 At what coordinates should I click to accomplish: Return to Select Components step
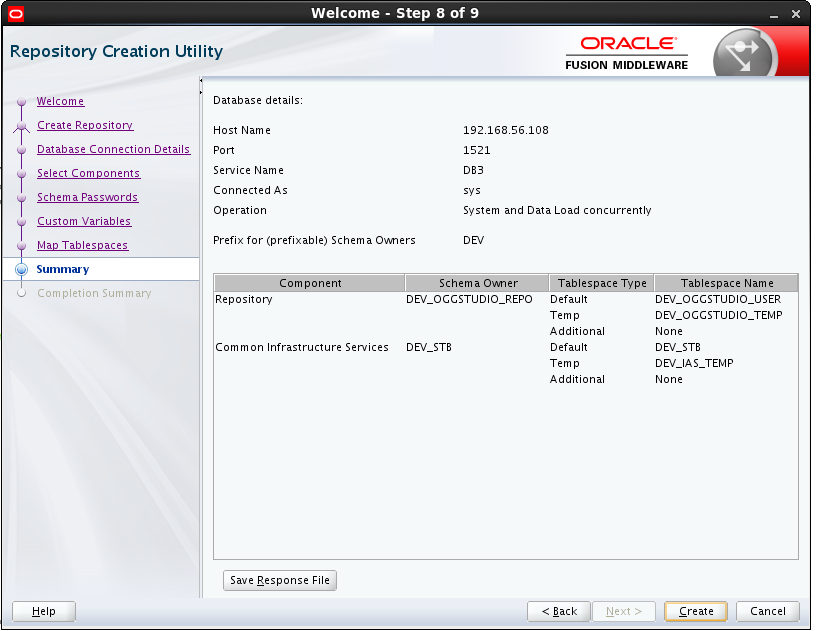[88, 173]
